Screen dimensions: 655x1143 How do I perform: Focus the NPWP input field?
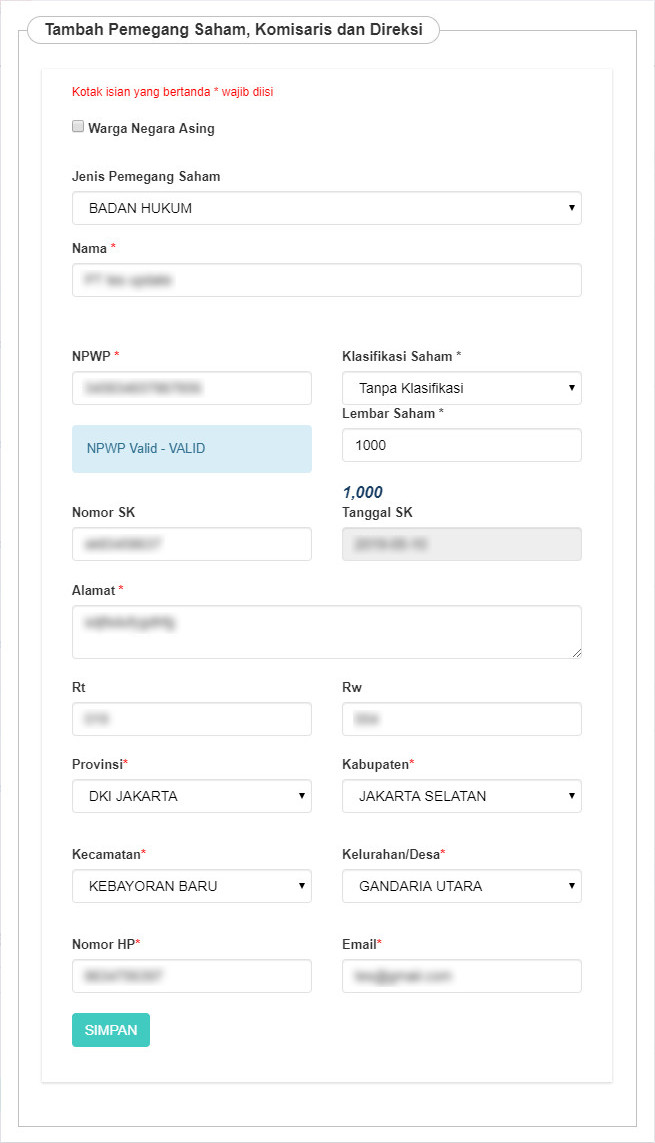point(191,388)
